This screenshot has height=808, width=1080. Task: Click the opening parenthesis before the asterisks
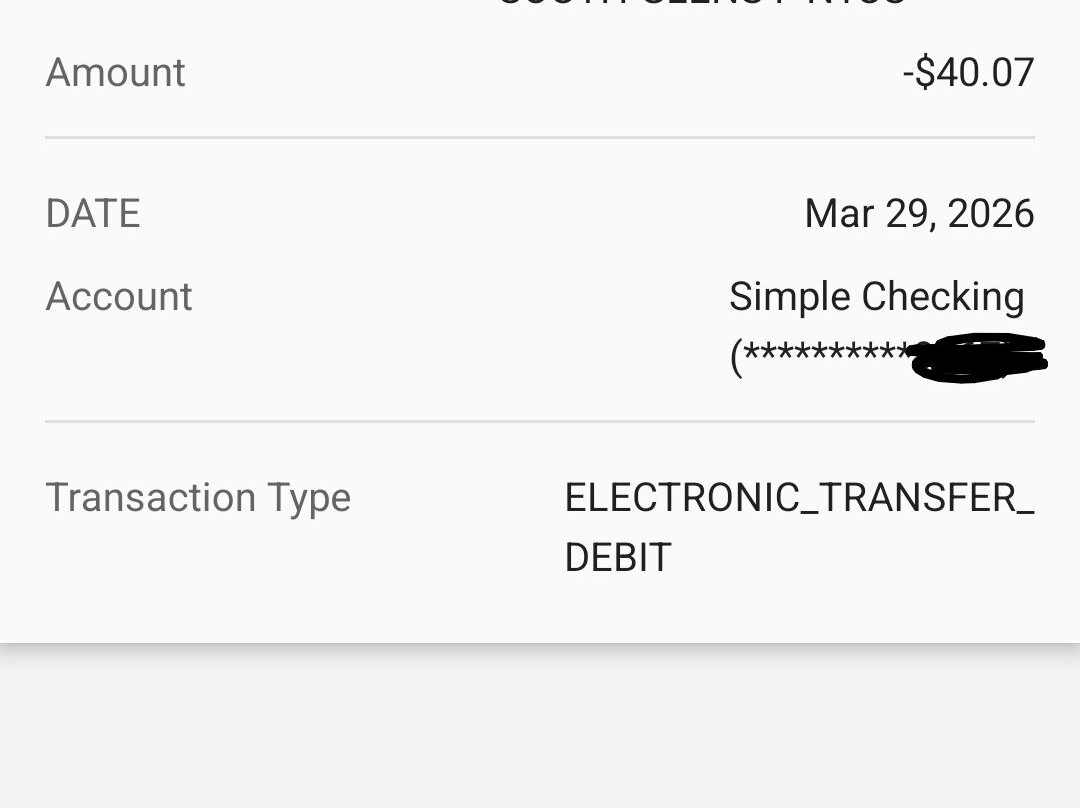[736, 357]
